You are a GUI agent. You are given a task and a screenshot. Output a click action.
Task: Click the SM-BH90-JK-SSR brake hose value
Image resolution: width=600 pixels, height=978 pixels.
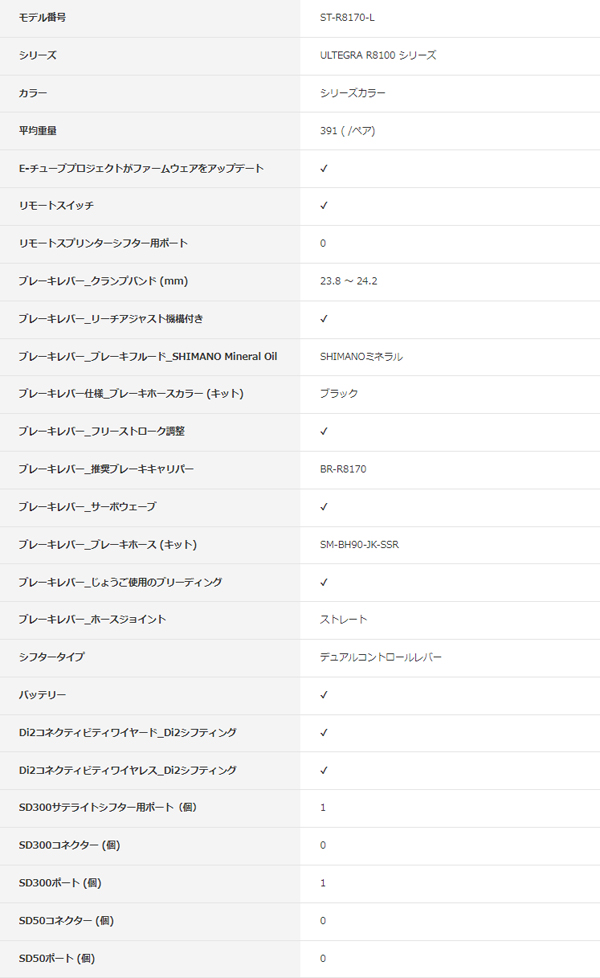coord(359,545)
